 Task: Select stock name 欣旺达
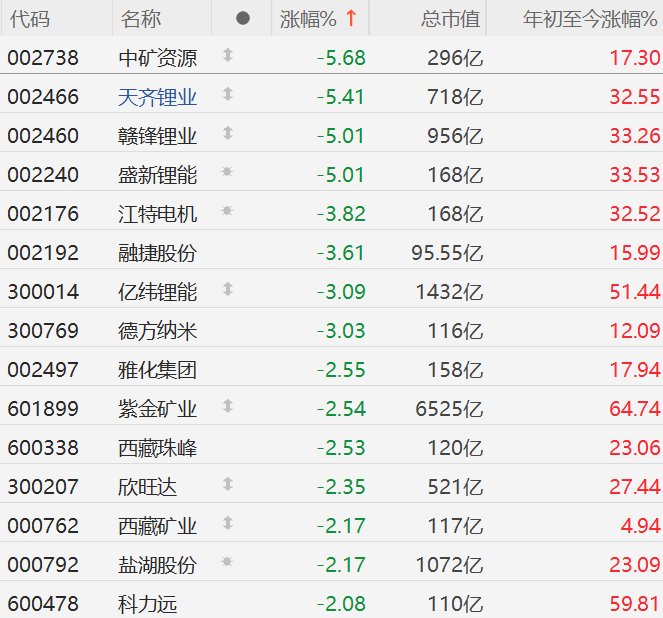(x=147, y=487)
